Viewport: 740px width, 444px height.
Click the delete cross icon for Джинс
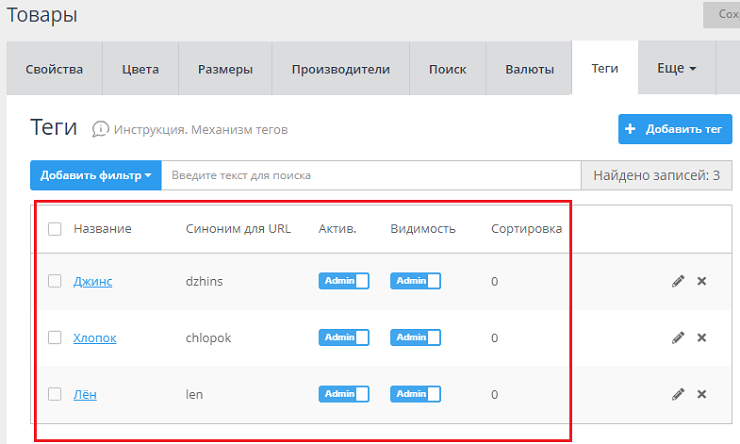[701, 281]
